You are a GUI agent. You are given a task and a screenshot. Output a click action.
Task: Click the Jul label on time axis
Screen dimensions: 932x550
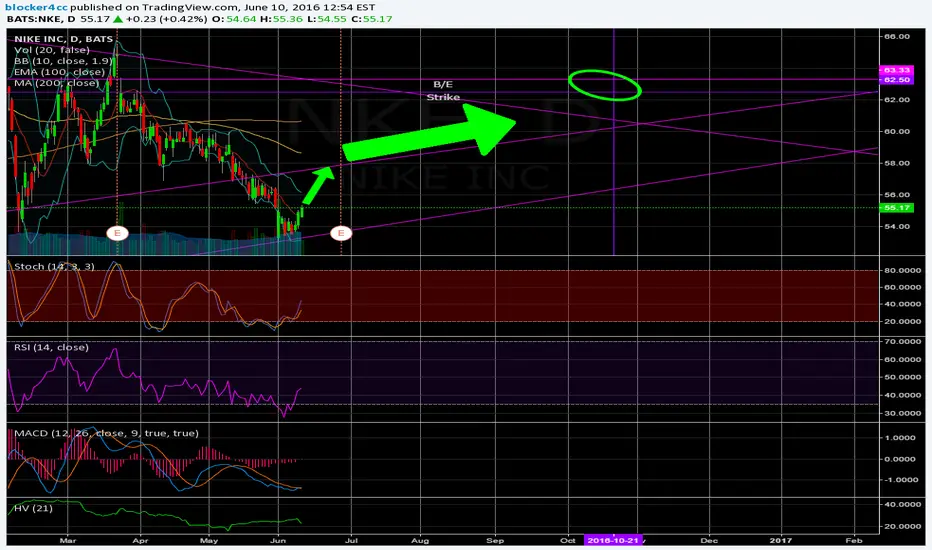[351, 540]
